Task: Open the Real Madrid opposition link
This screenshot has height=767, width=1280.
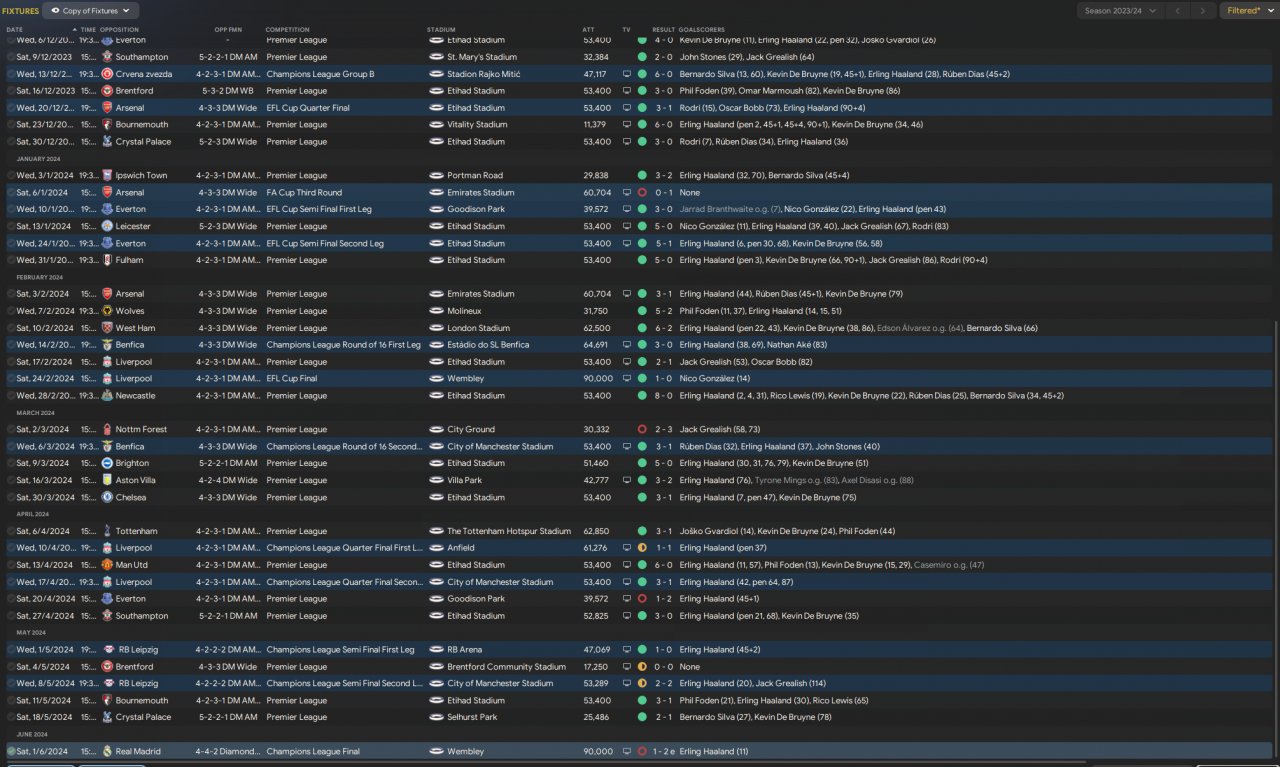Action: tap(138, 751)
